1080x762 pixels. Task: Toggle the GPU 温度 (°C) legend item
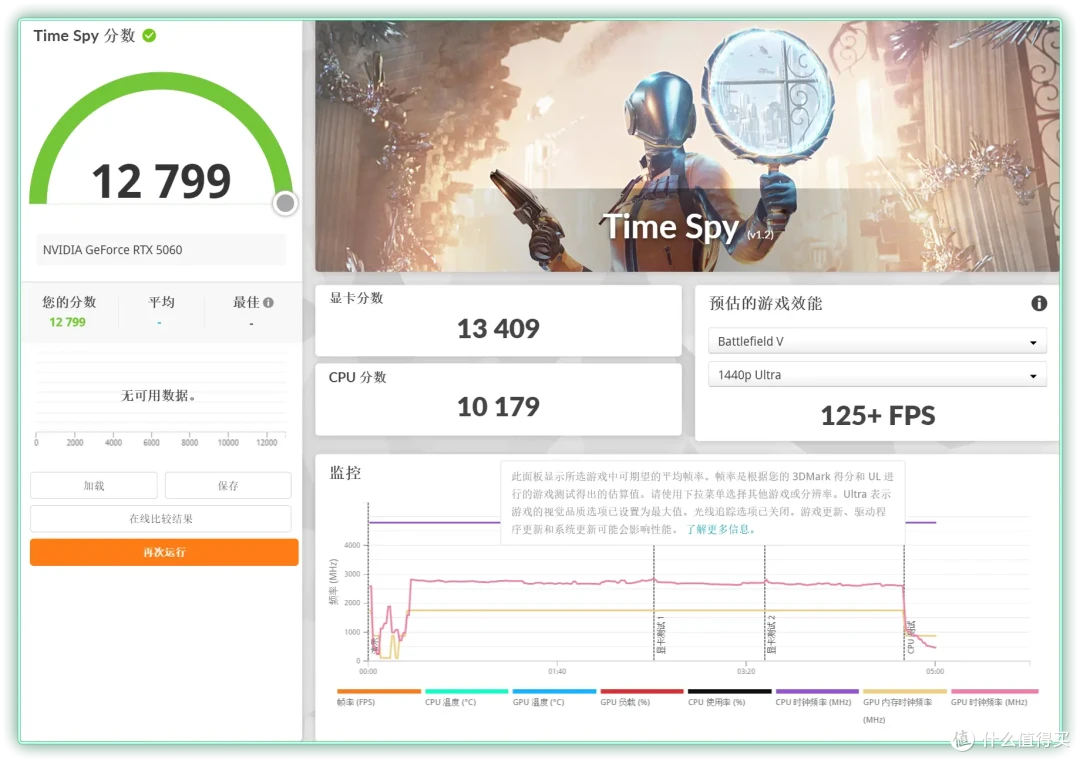554,697
